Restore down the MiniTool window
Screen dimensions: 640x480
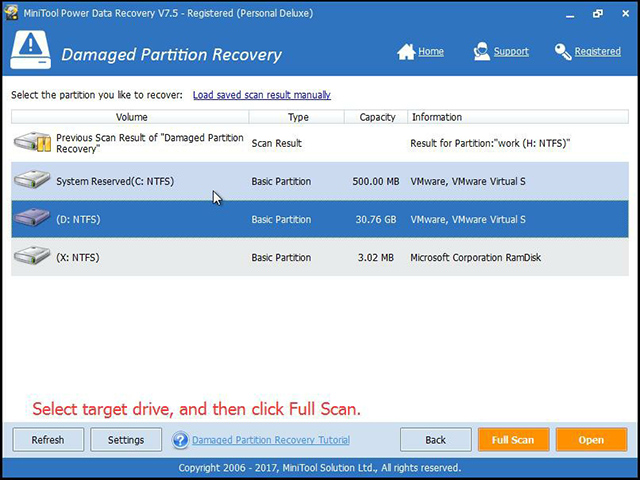598,14
